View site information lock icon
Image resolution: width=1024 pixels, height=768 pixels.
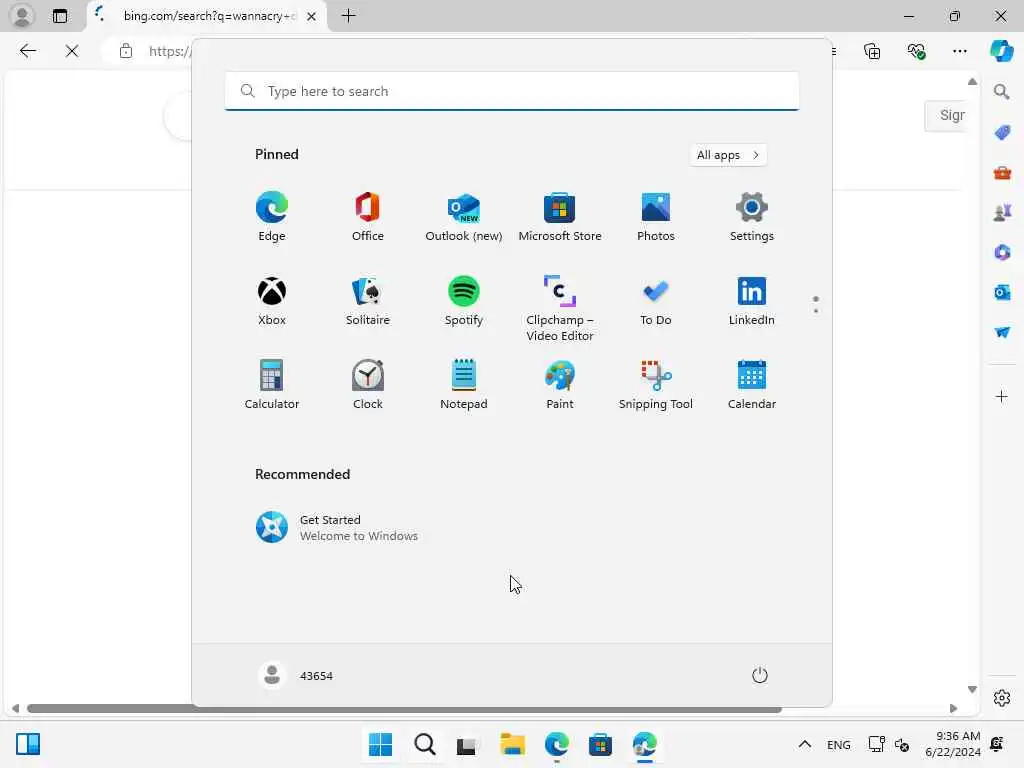coord(125,51)
